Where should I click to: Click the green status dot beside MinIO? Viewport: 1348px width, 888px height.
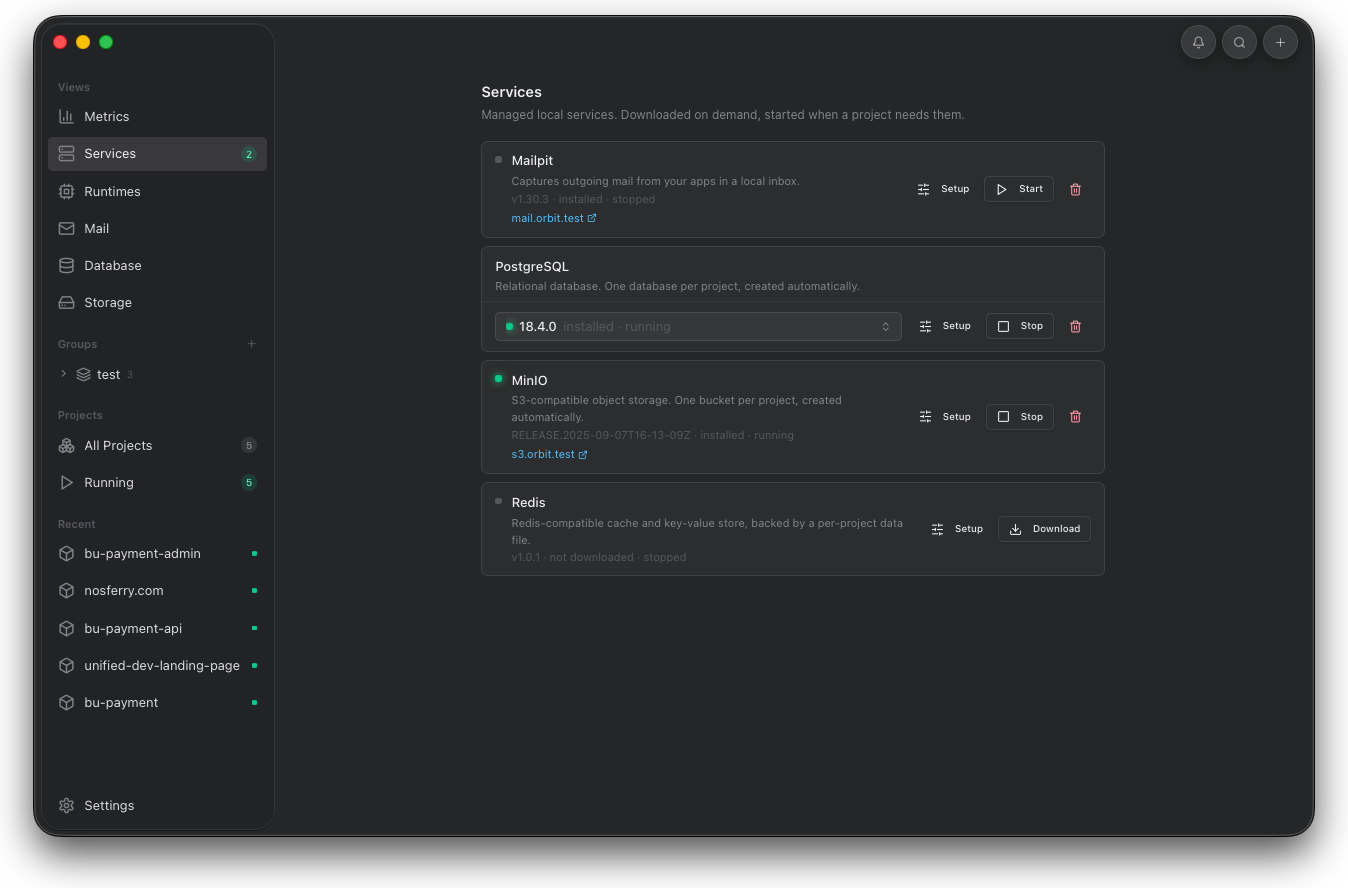click(498, 379)
